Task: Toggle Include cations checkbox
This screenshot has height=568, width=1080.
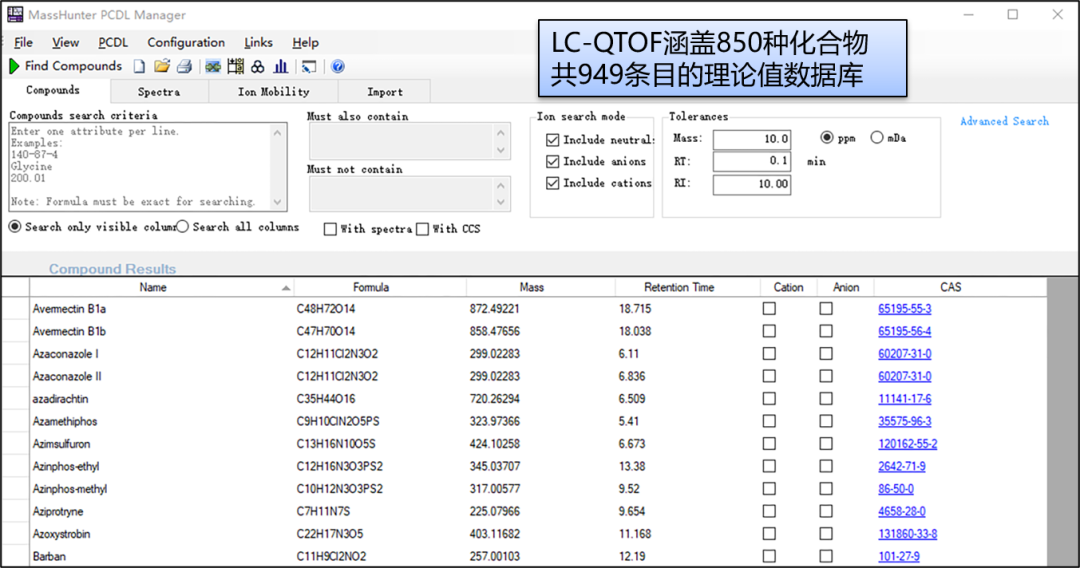Action: click(552, 183)
